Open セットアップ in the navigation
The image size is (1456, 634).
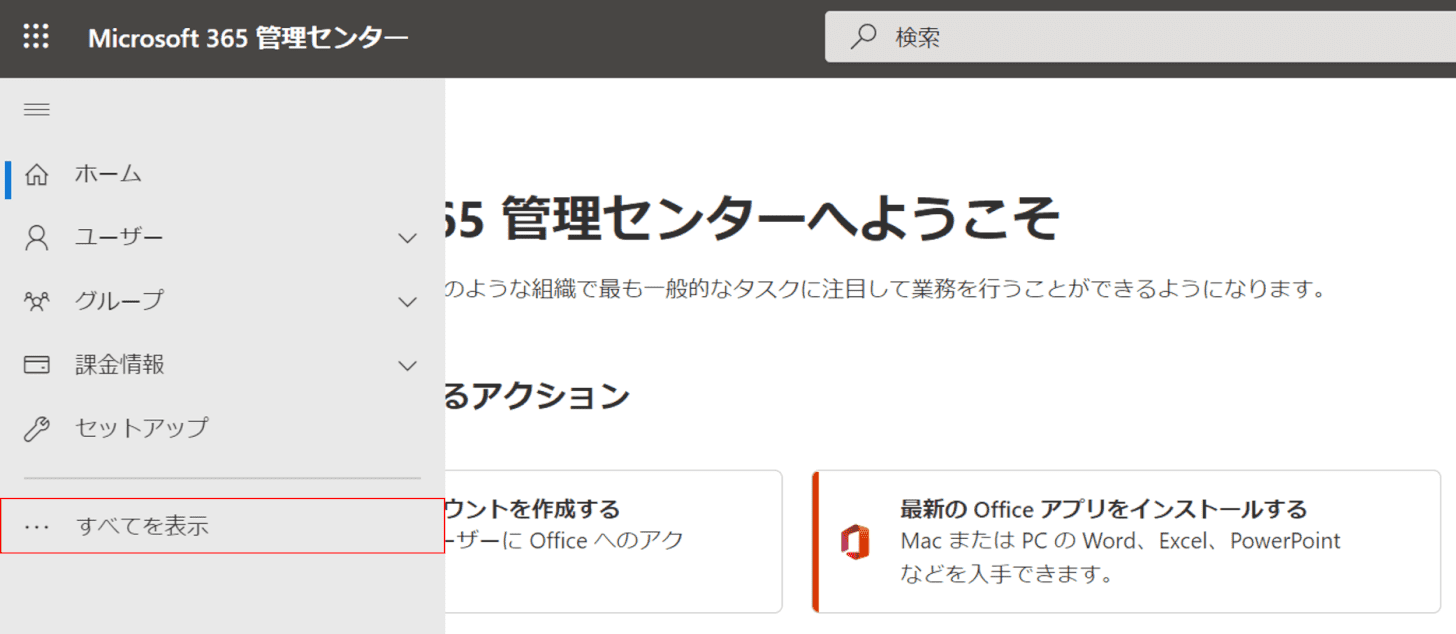[x=224, y=428]
